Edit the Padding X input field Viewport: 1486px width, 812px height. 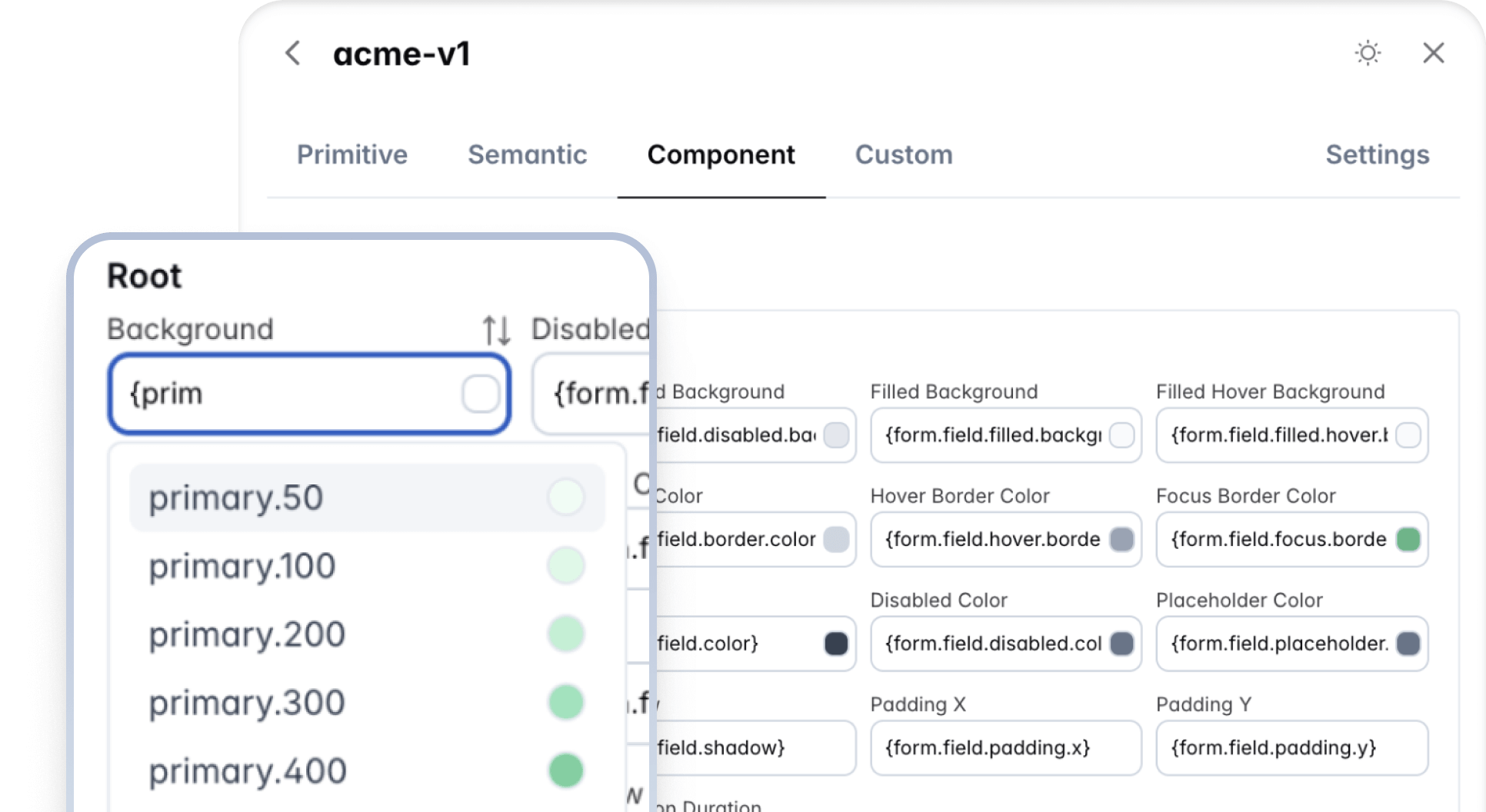(1005, 748)
